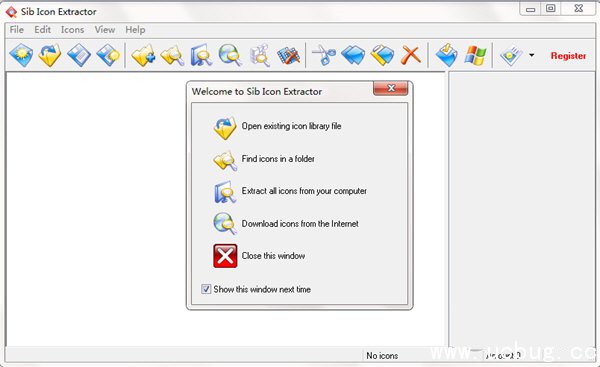Click the New icon library toolbar icon

coord(21,55)
